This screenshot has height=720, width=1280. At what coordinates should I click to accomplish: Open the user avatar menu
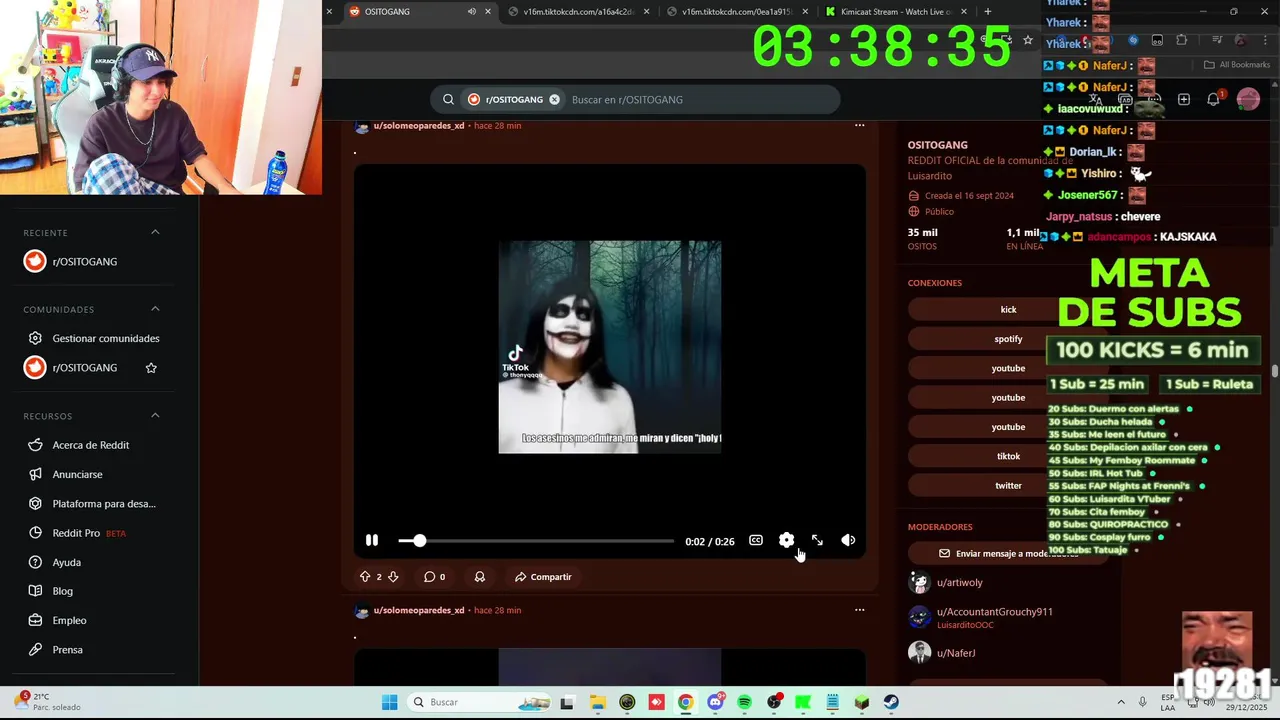(1248, 99)
